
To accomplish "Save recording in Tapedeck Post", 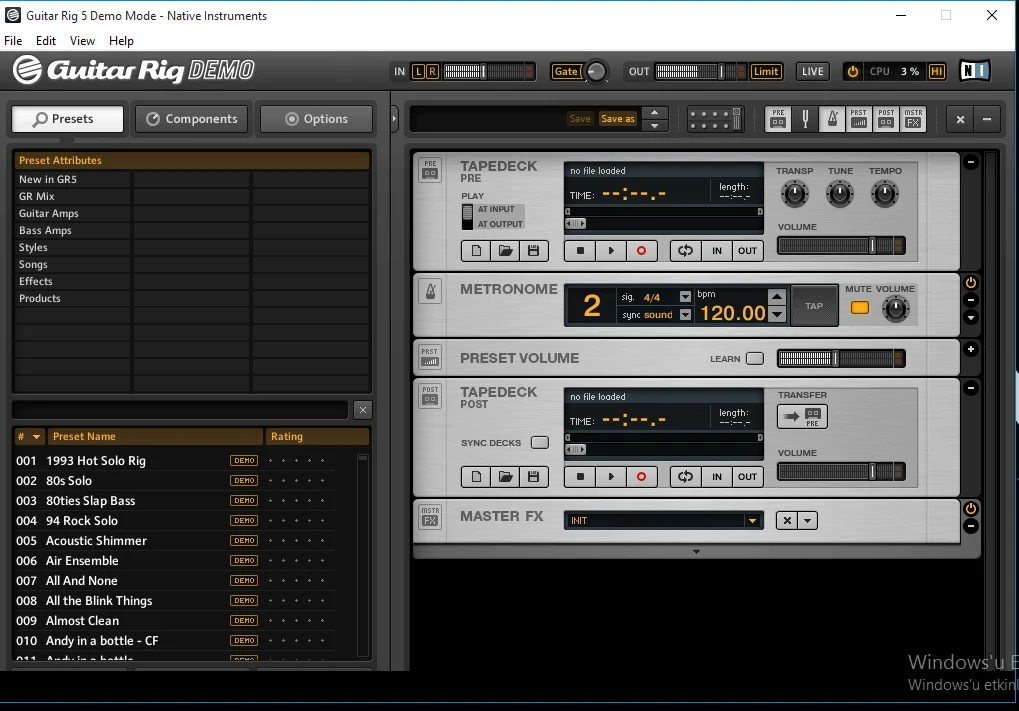I will pos(534,476).
